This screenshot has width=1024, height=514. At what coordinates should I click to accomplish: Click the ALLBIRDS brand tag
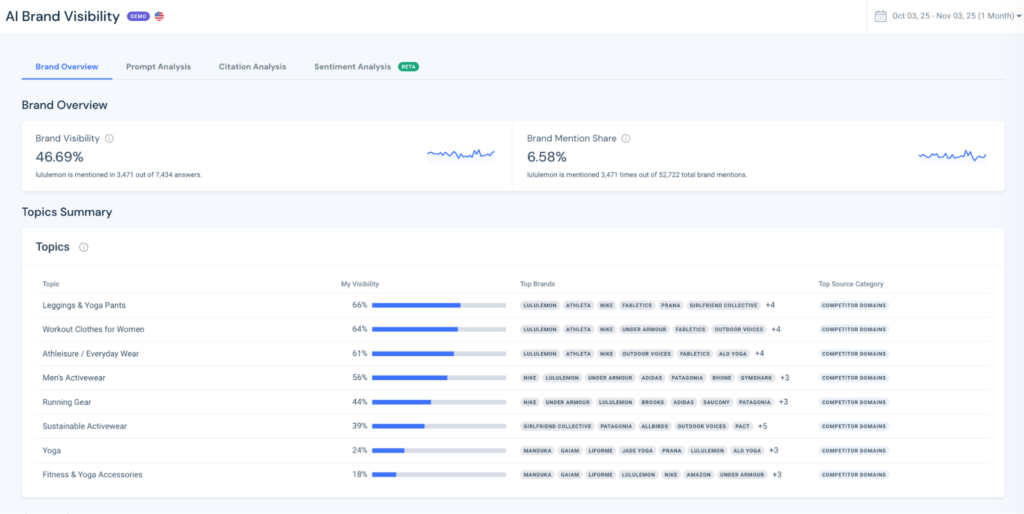(654, 426)
